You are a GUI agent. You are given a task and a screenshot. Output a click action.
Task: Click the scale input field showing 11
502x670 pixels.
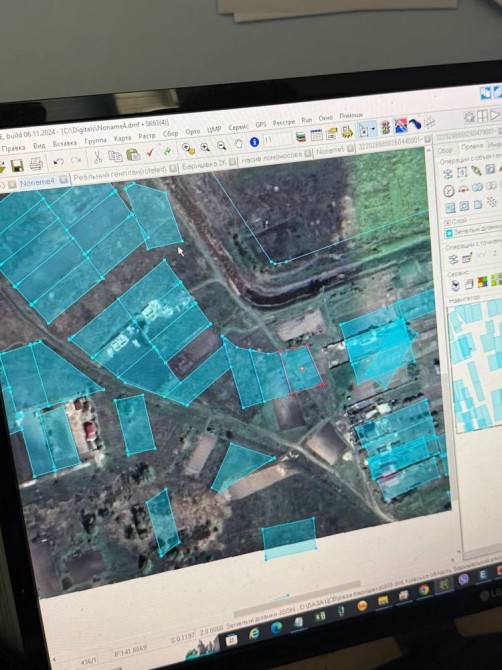[x=277, y=139]
